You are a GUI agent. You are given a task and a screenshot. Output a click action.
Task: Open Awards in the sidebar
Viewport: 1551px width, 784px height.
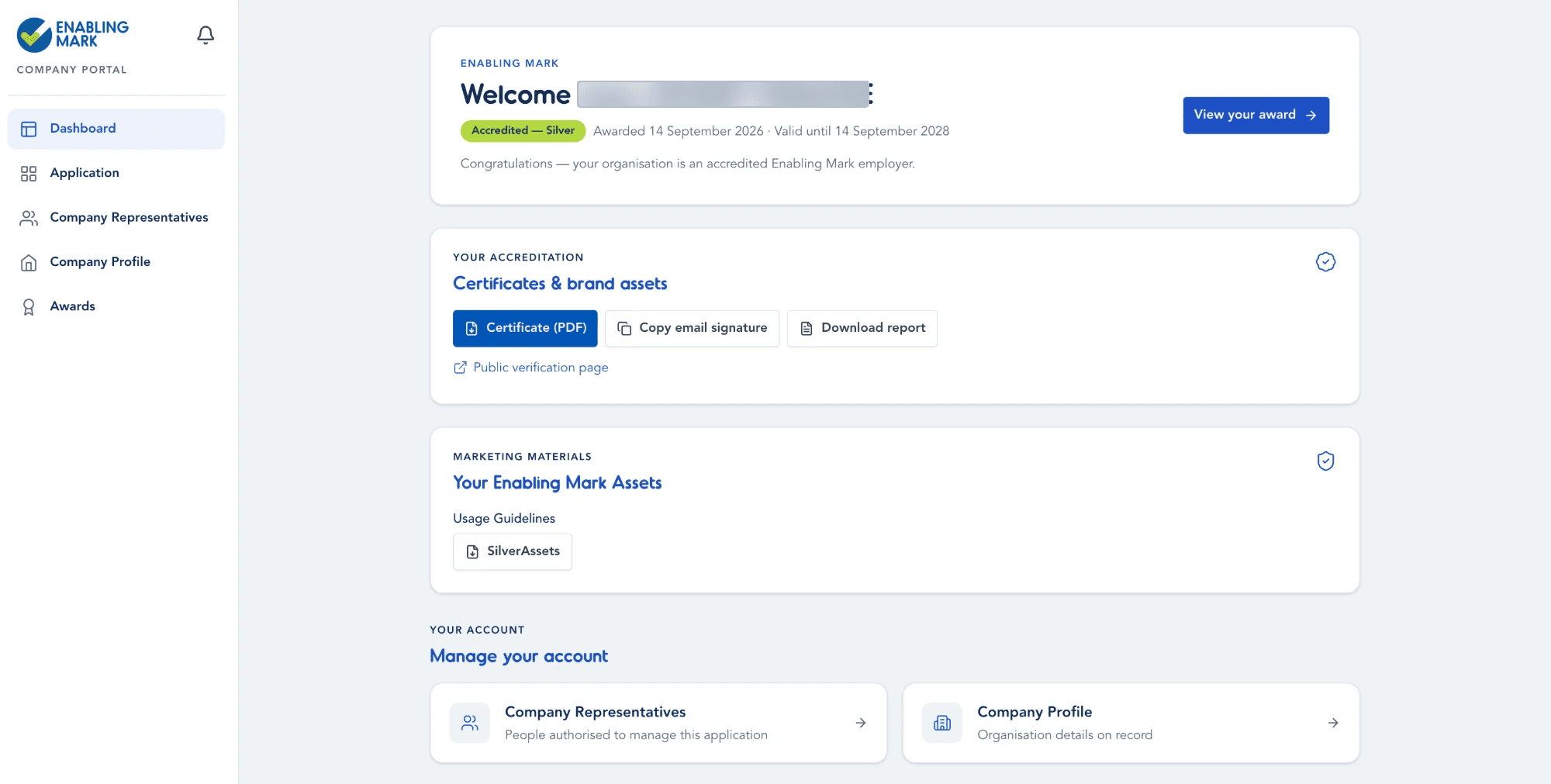(x=116, y=306)
